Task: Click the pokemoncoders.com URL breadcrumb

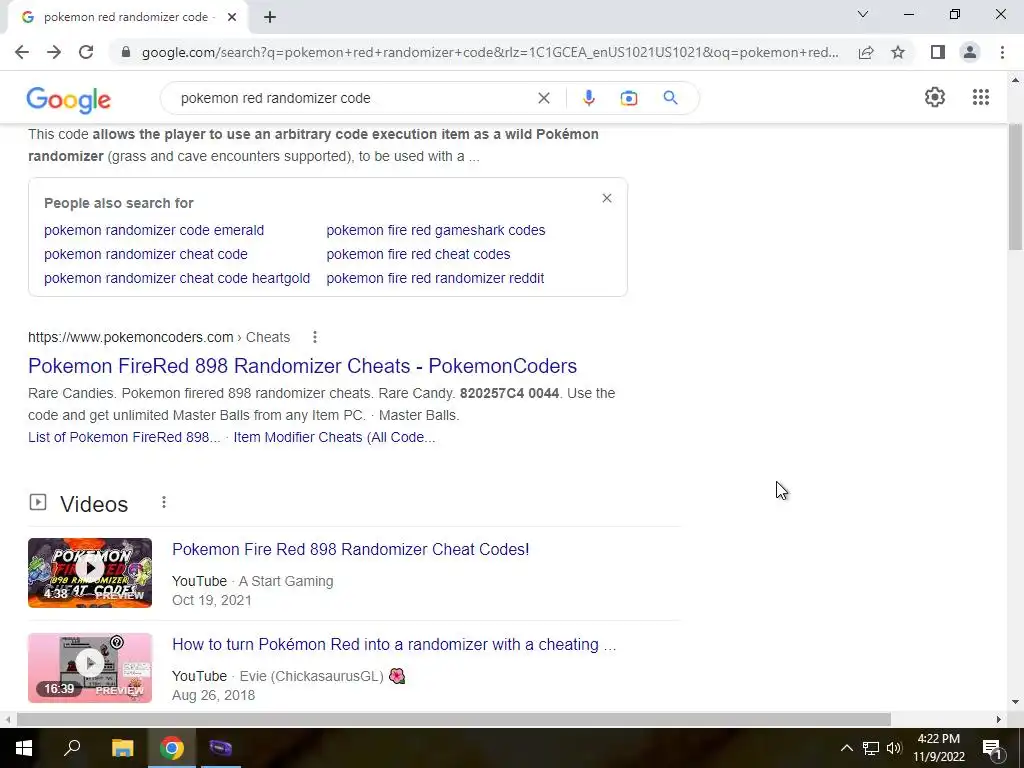Action: pyautogui.click(x=159, y=337)
